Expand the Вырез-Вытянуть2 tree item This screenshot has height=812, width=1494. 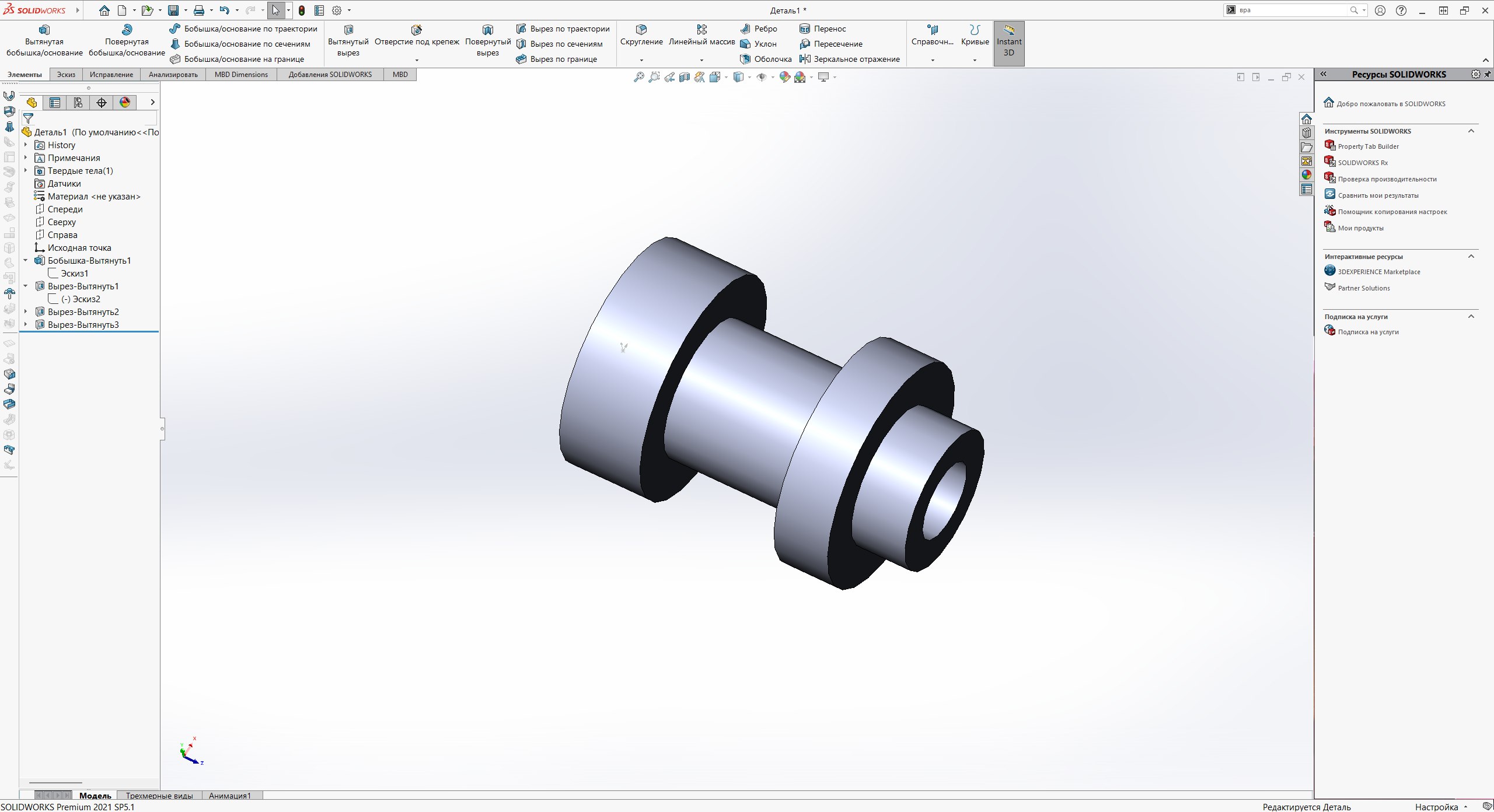[x=26, y=312]
